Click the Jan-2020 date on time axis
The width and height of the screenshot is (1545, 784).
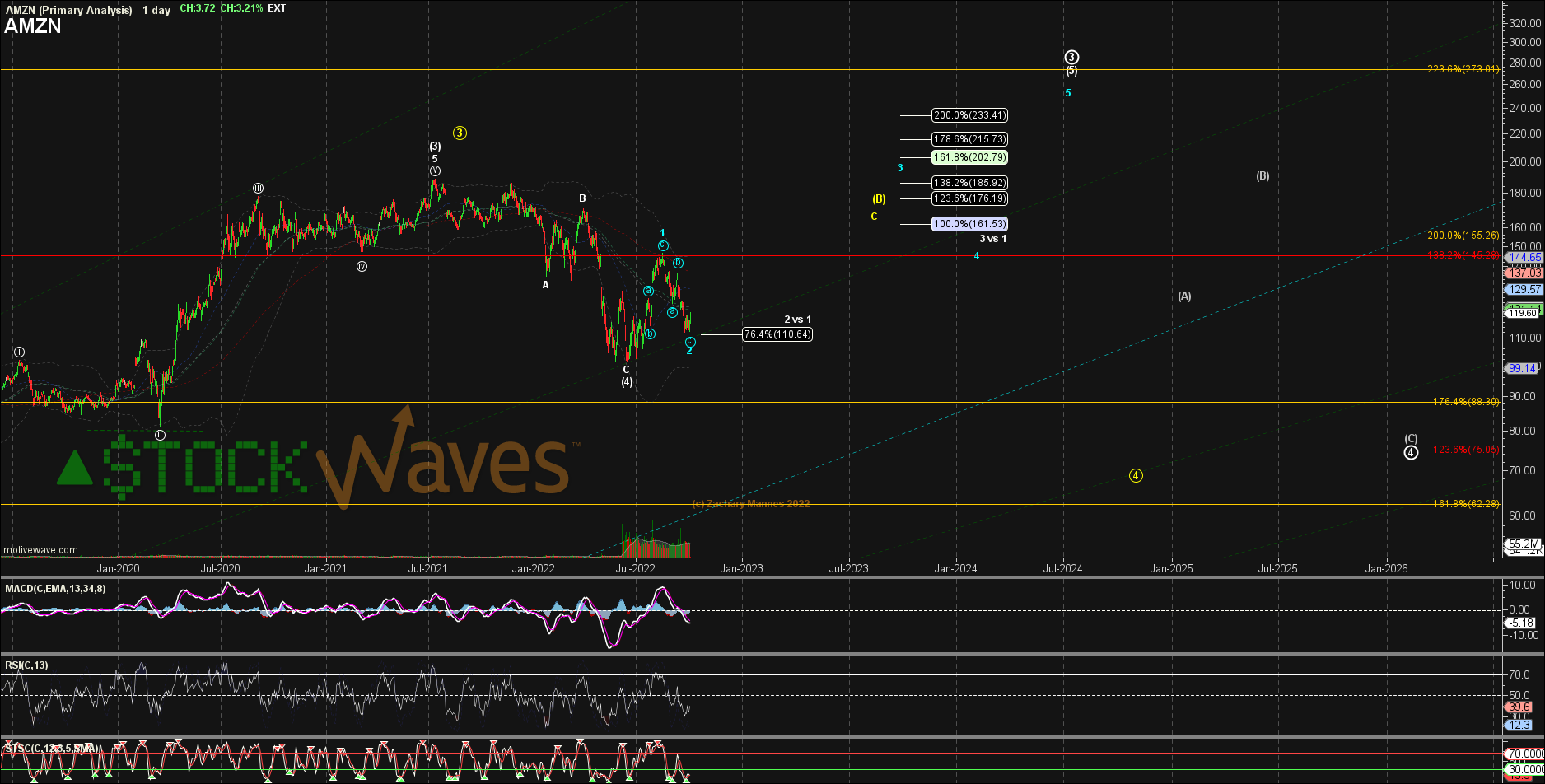118,568
